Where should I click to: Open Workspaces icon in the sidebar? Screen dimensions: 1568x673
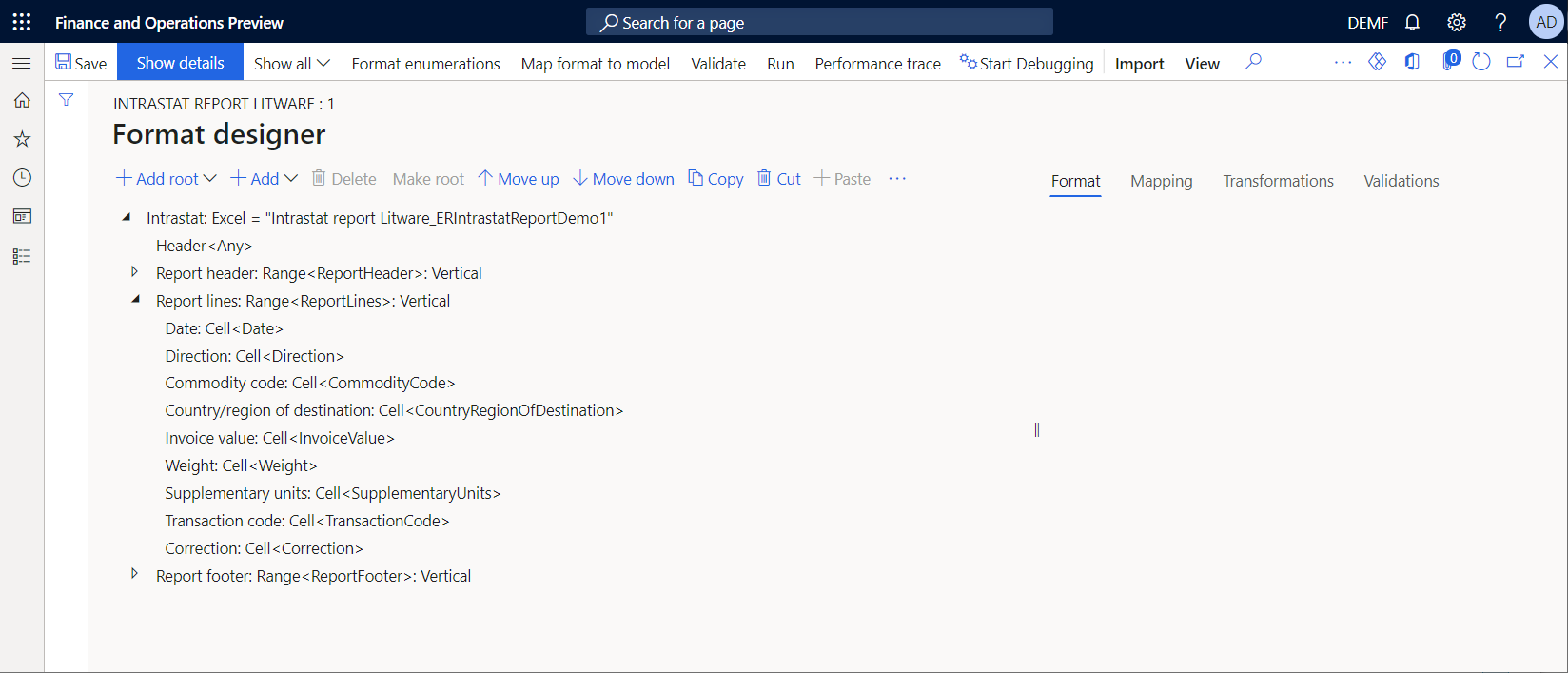pos(22,217)
